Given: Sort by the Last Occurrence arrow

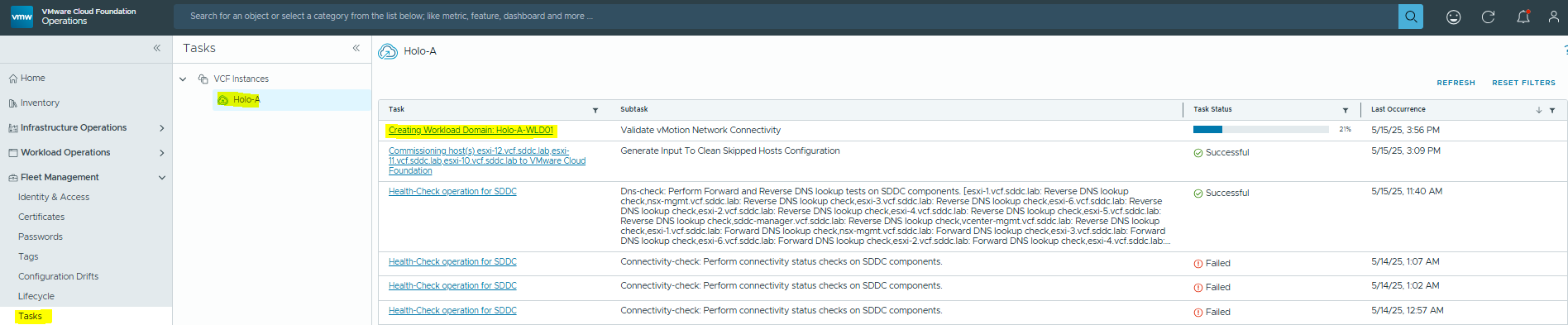Looking at the screenshot, I should [1539, 110].
